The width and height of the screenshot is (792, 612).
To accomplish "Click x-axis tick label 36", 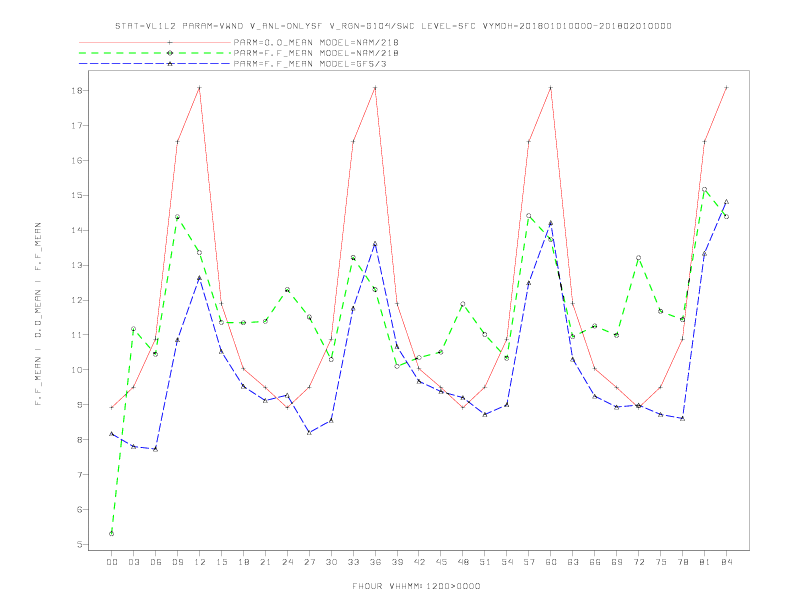I will coord(375,562).
